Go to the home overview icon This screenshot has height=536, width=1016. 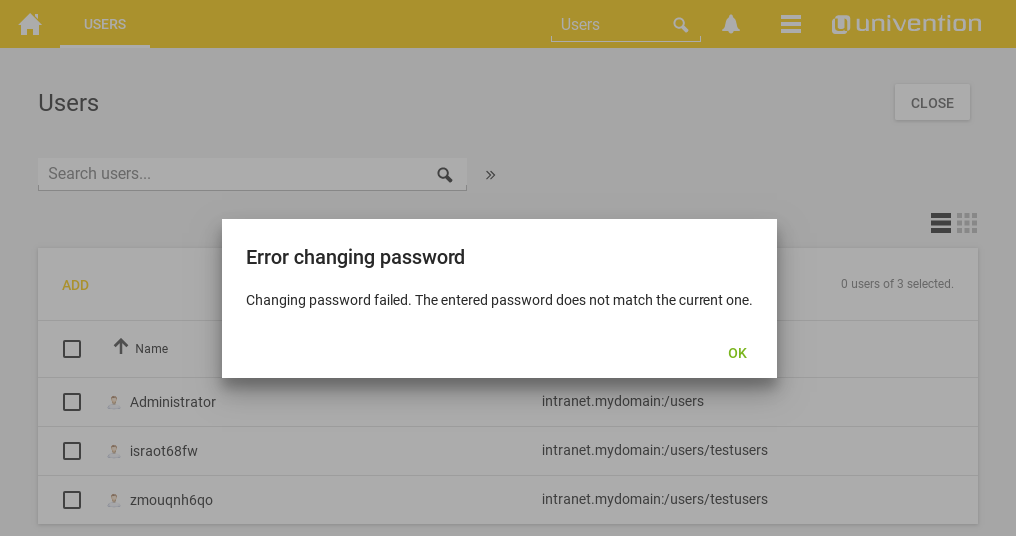click(30, 24)
